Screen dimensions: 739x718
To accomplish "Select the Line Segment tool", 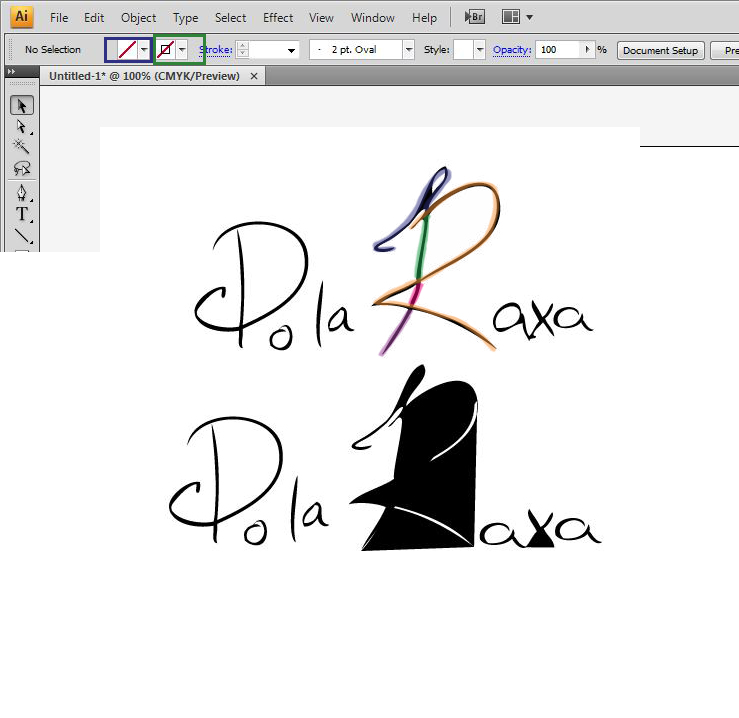I will pyautogui.click(x=21, y=236).
